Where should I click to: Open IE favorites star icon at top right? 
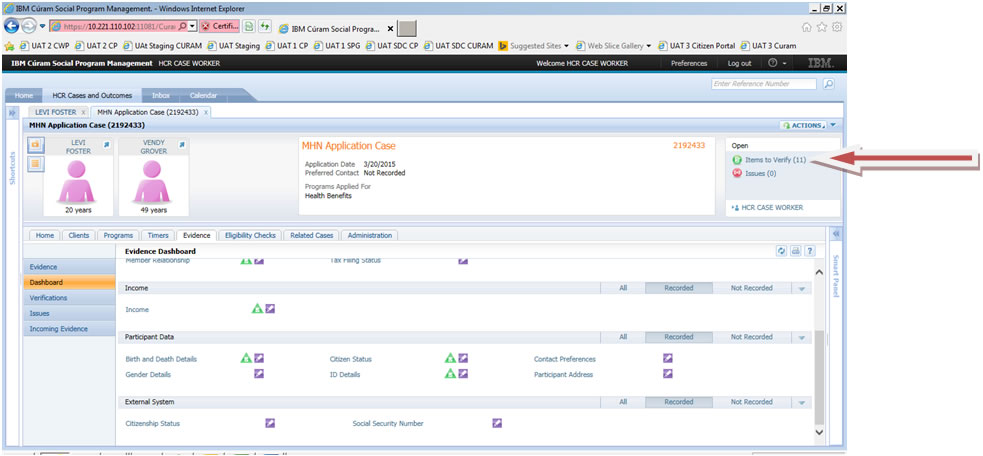click(823, 27)
